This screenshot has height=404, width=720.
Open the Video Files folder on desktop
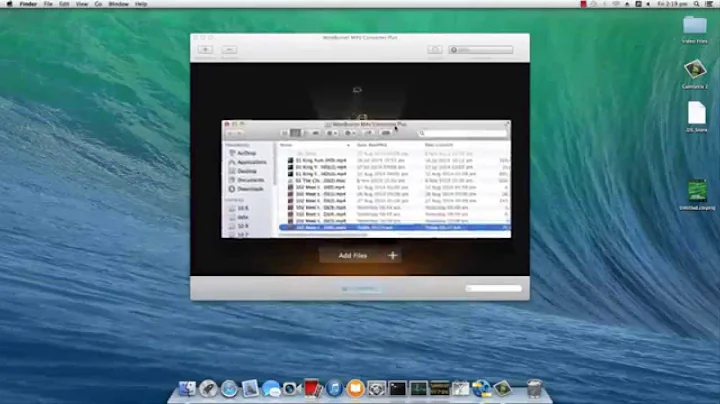point(694,29)
